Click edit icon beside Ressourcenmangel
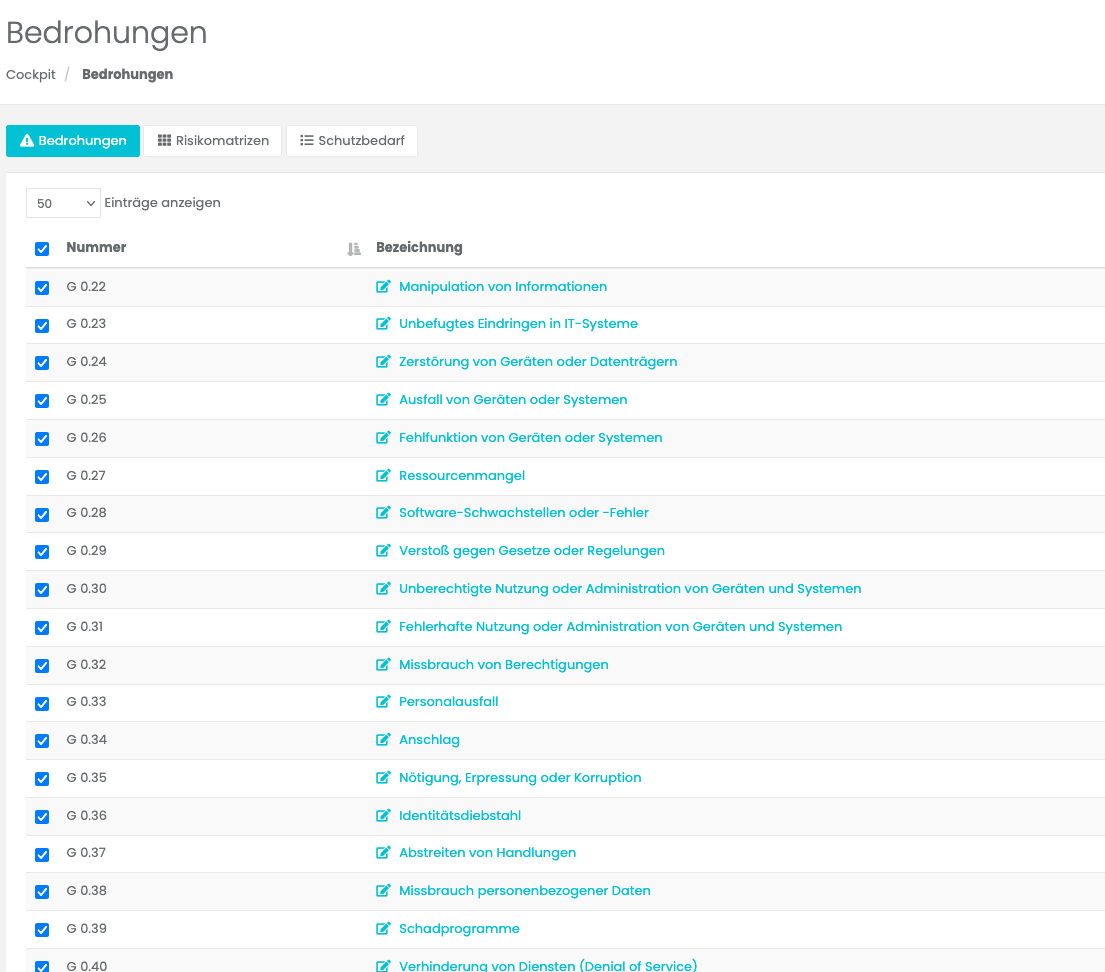1105x972 pixels. coord(383,476)
